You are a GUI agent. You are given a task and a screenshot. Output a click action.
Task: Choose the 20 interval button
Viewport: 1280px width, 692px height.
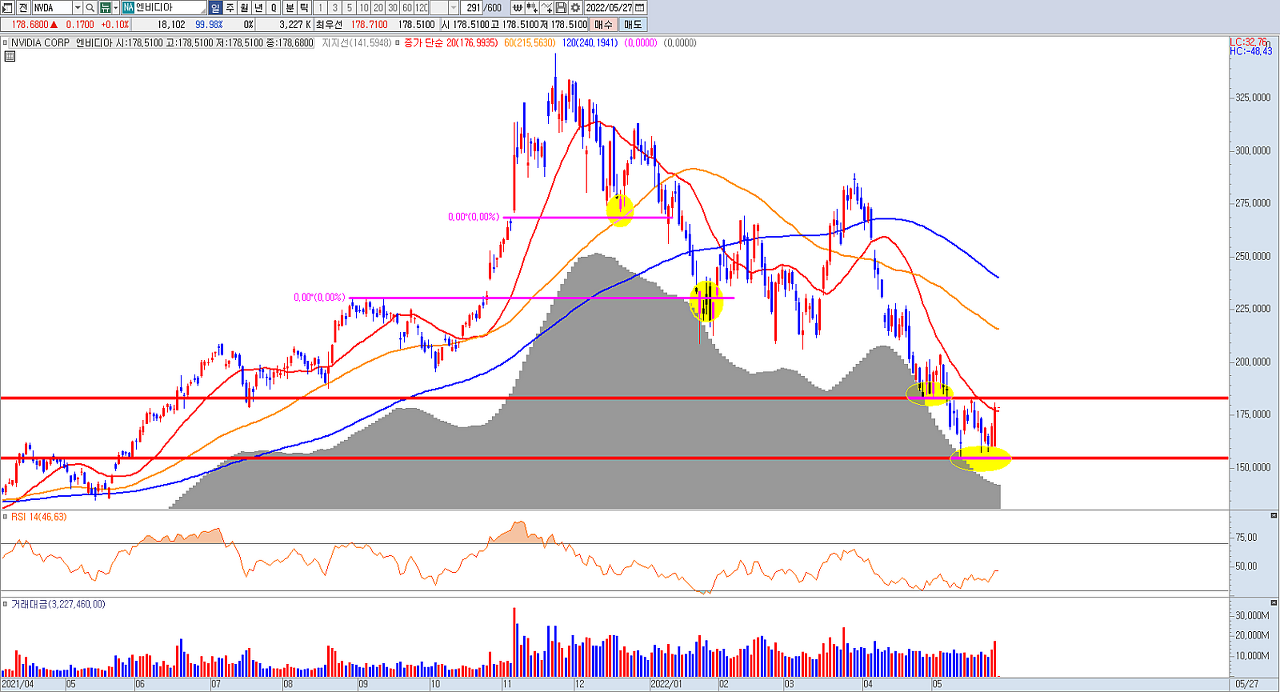(378, 7)
